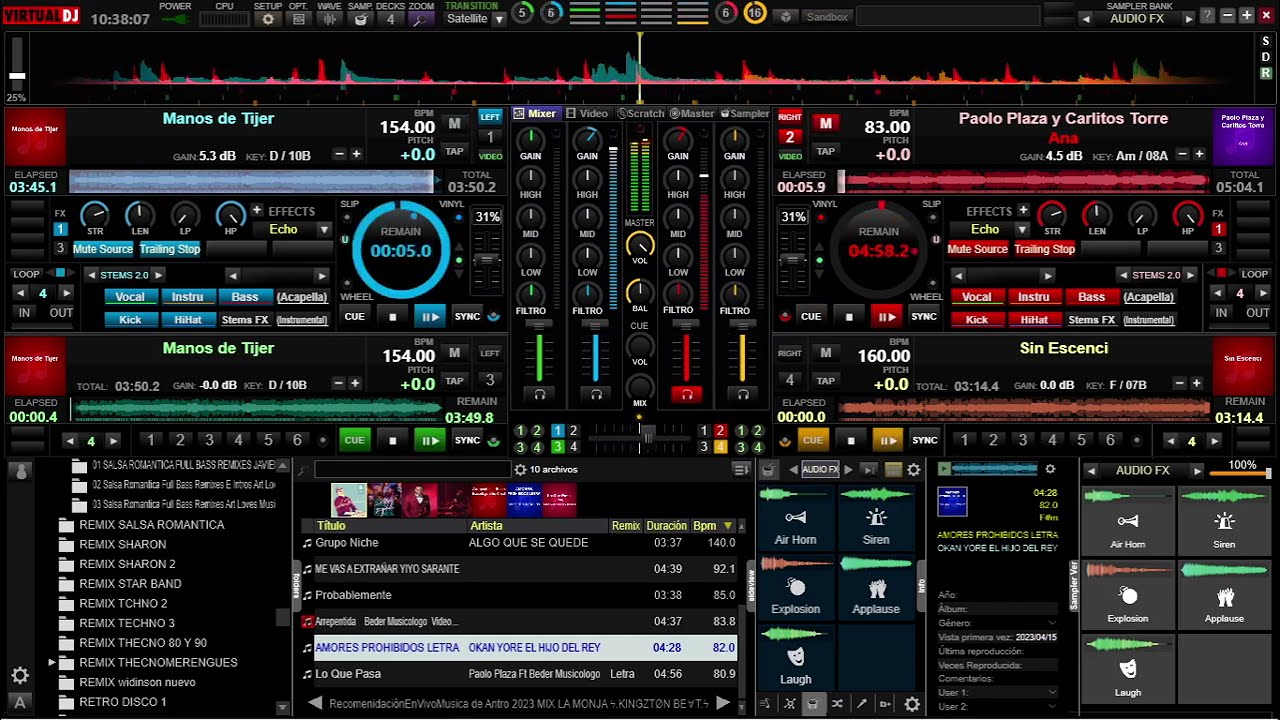
Task: Open Echo effect dropdown on right deck
Action: [x=1022, y=230]
